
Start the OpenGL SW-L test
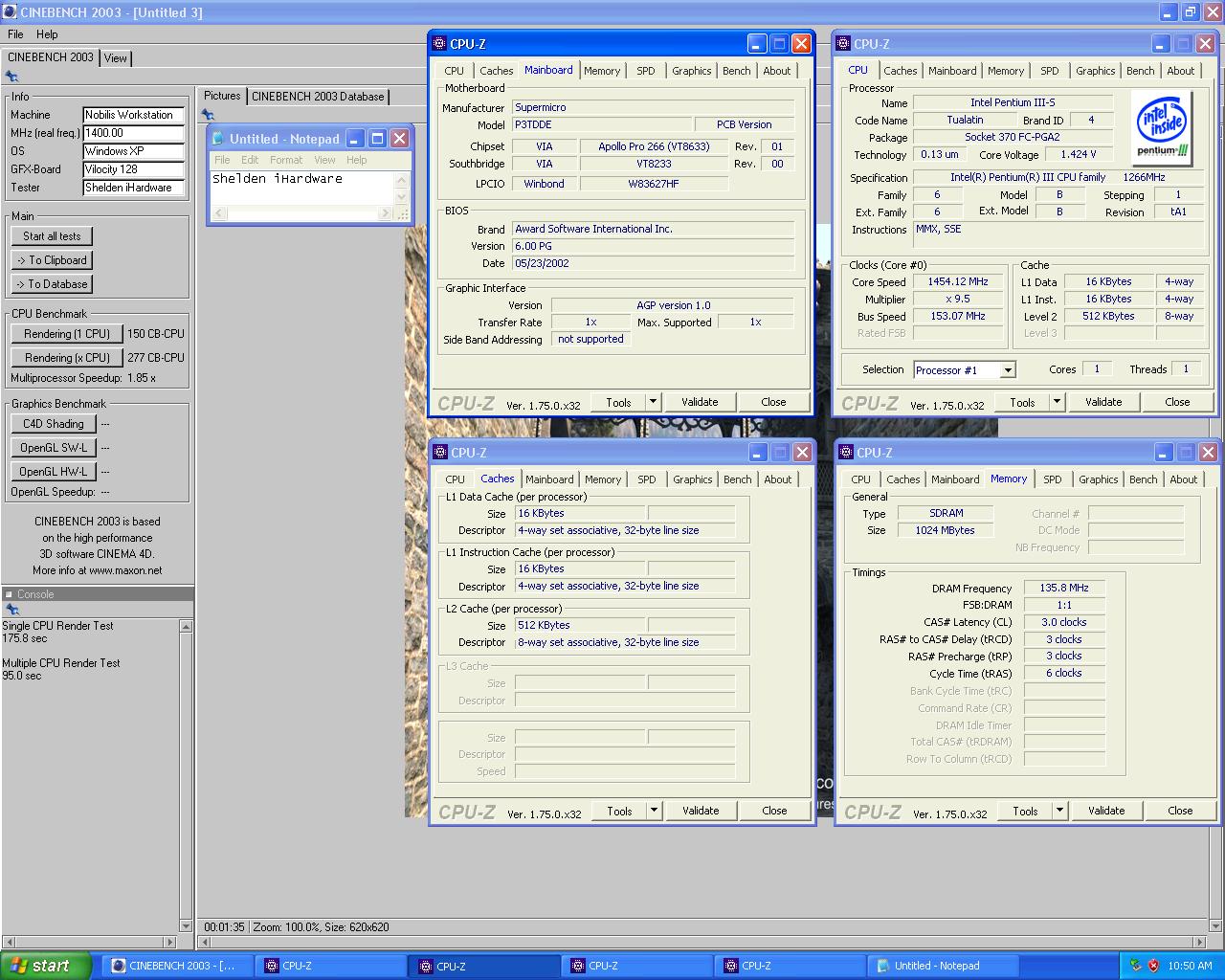click(54, 448)
